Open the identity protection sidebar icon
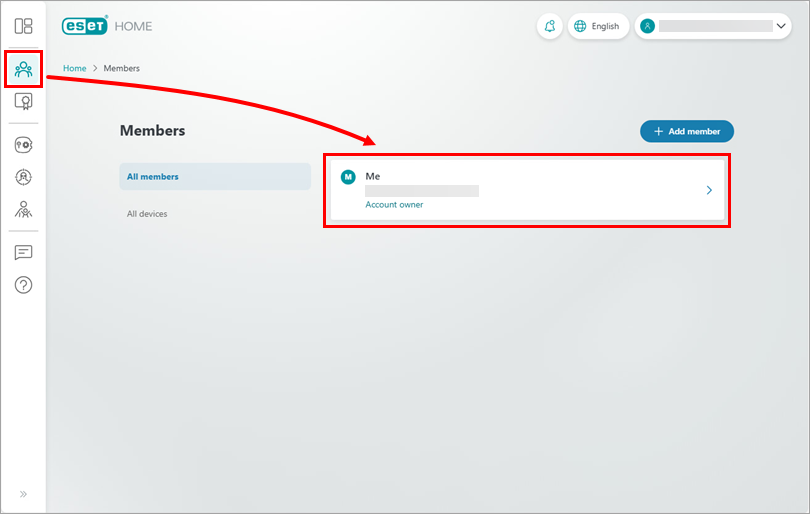This screenshot has width=810, height=514. click(x=23, y=177)
